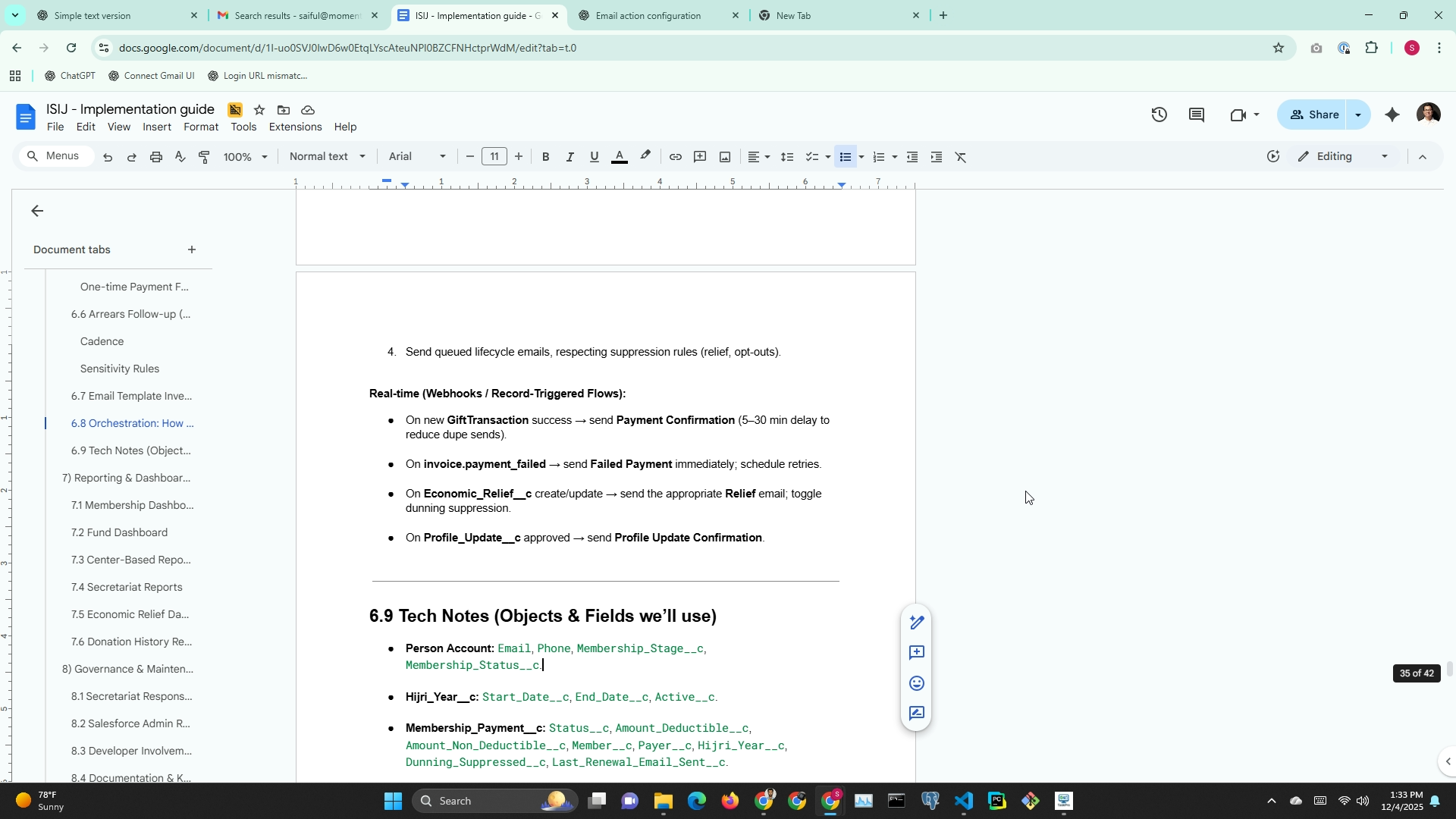This screenshot has width=1456, height=819.
Task: Click the Insert image icon
Action: tap(725, 157)
